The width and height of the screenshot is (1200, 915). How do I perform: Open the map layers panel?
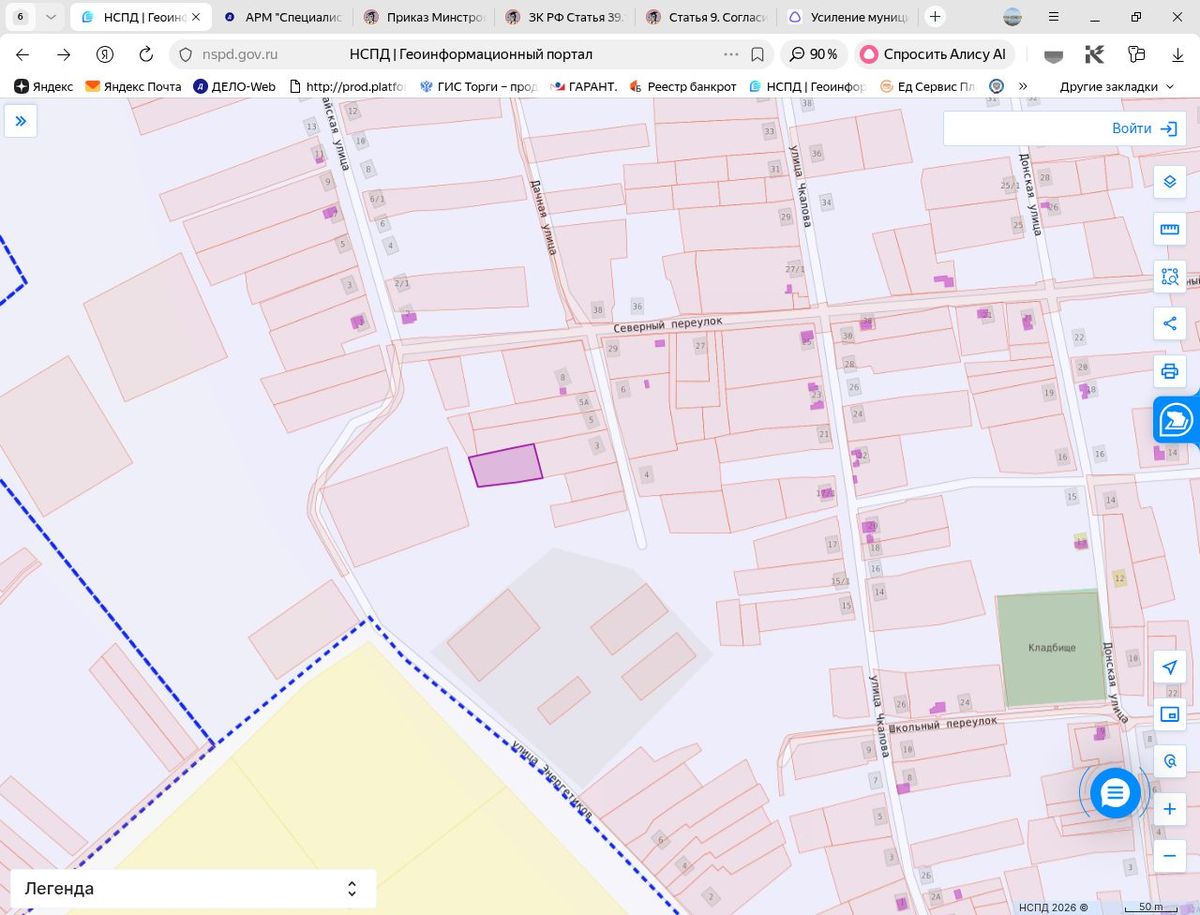tap(1169, 181)
